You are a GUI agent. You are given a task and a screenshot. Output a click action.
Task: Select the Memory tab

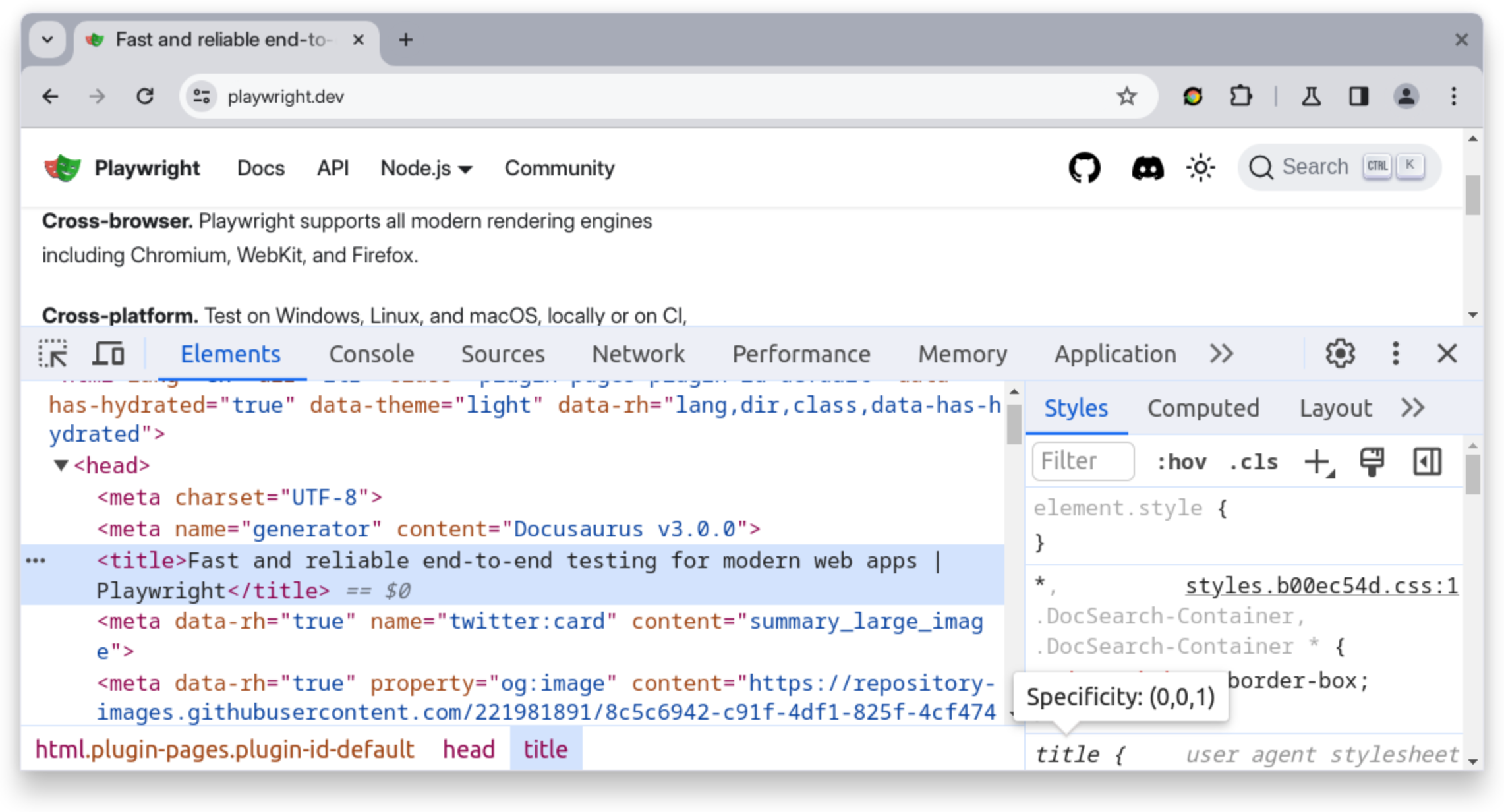click(x=963, y=354)
